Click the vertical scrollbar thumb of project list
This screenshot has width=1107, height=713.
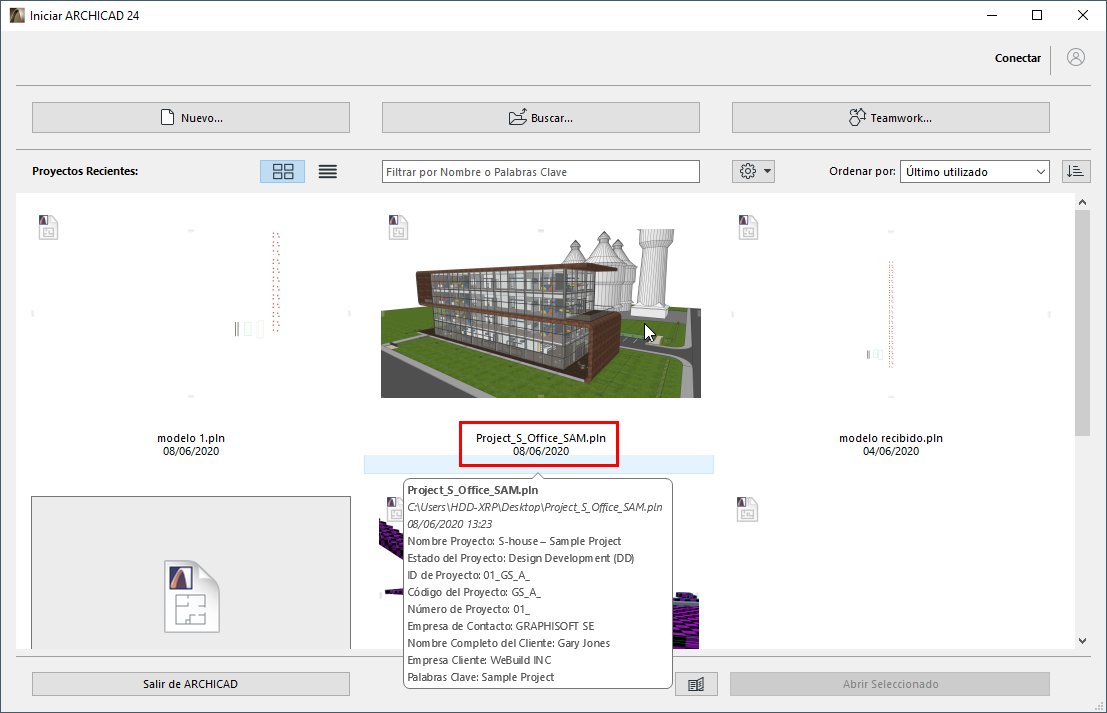pos(1082,323)
